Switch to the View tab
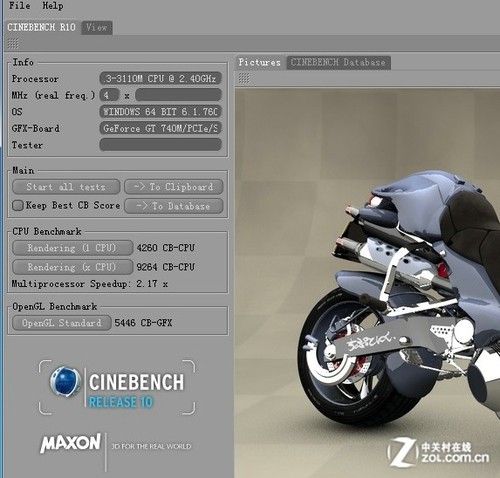The width and height of the screenshot is (500, 478). coord(97,28)
